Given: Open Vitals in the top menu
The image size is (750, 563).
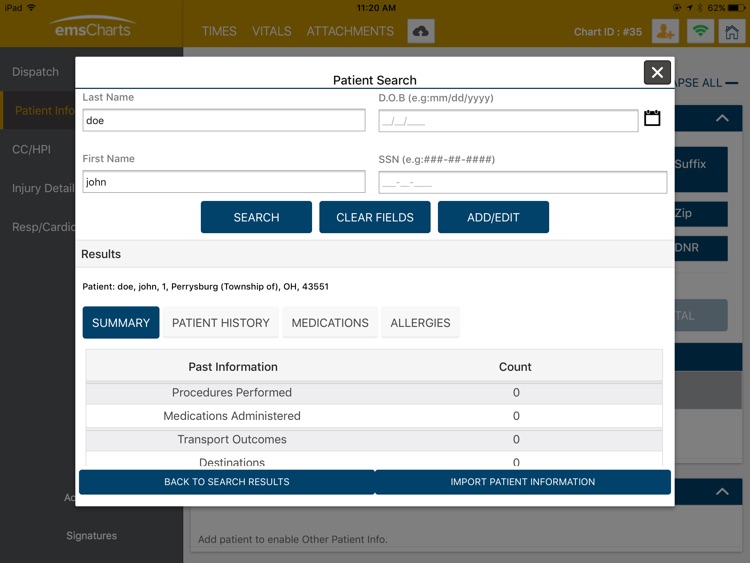Looking at the screenshot, I should pos(272,32).
